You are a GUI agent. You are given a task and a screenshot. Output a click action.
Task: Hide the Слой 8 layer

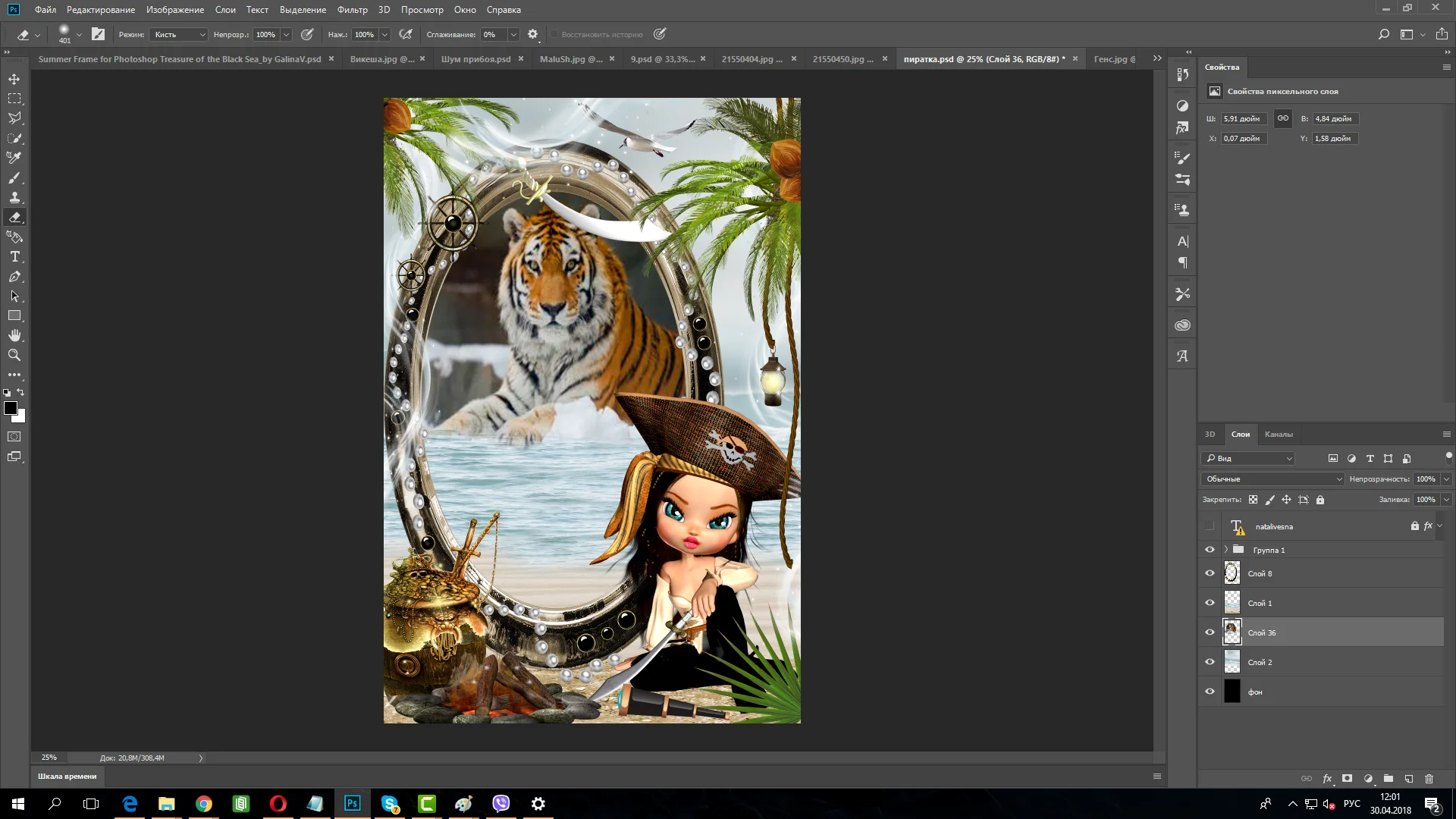tap(1210, 573)
